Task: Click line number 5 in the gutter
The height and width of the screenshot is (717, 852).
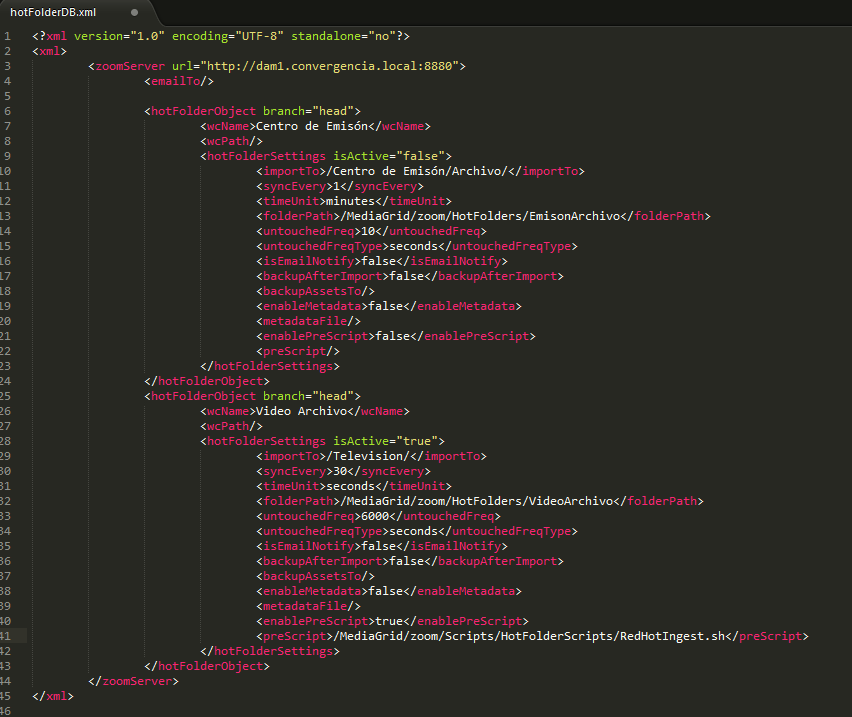Action: tap(7, 96)
